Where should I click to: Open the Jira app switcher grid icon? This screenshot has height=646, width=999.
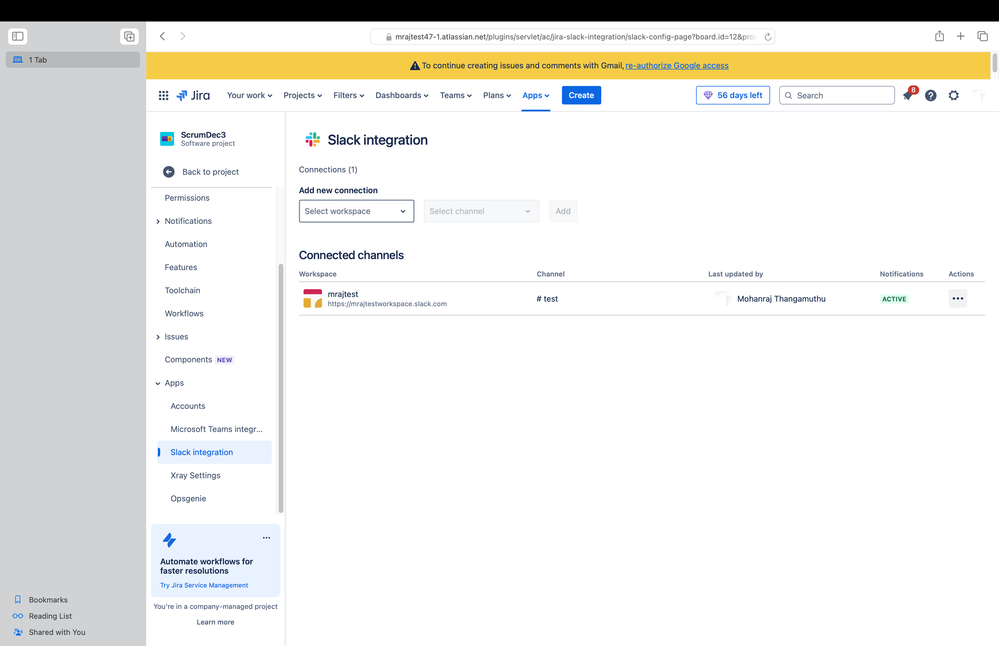pos(164,96)
